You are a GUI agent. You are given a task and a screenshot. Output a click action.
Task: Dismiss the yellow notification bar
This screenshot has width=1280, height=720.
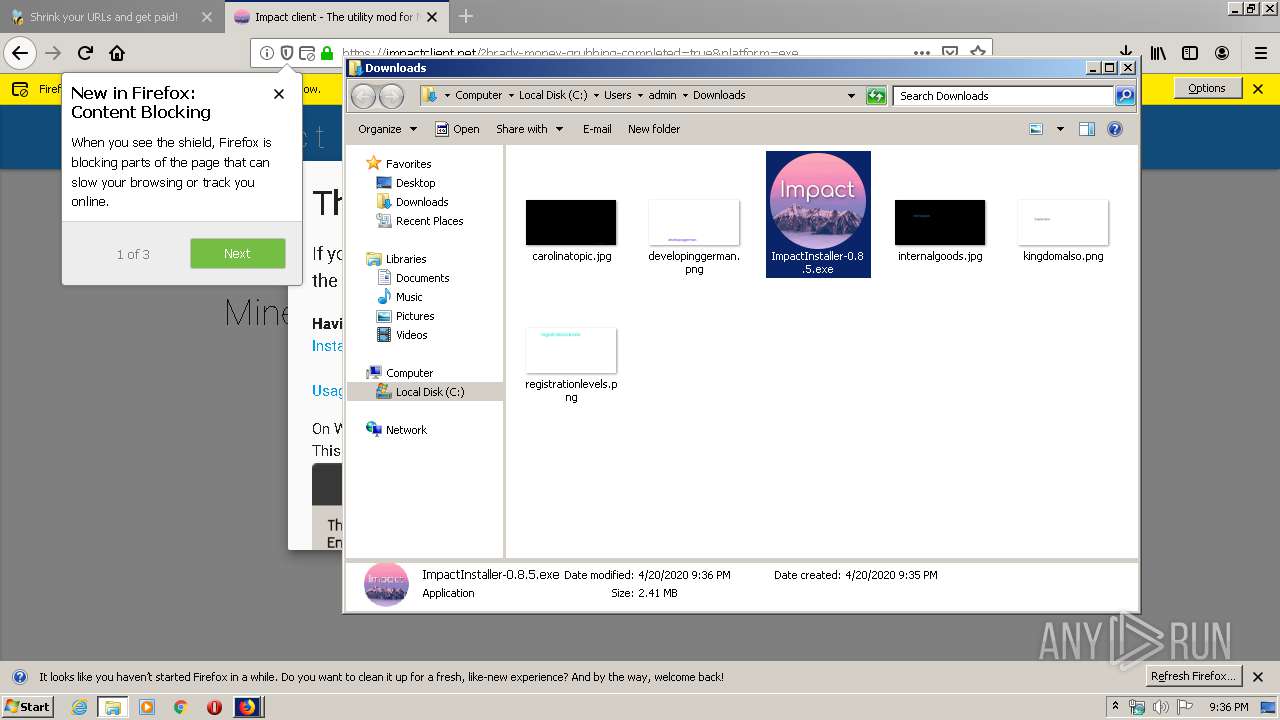tap(1259, 88)
